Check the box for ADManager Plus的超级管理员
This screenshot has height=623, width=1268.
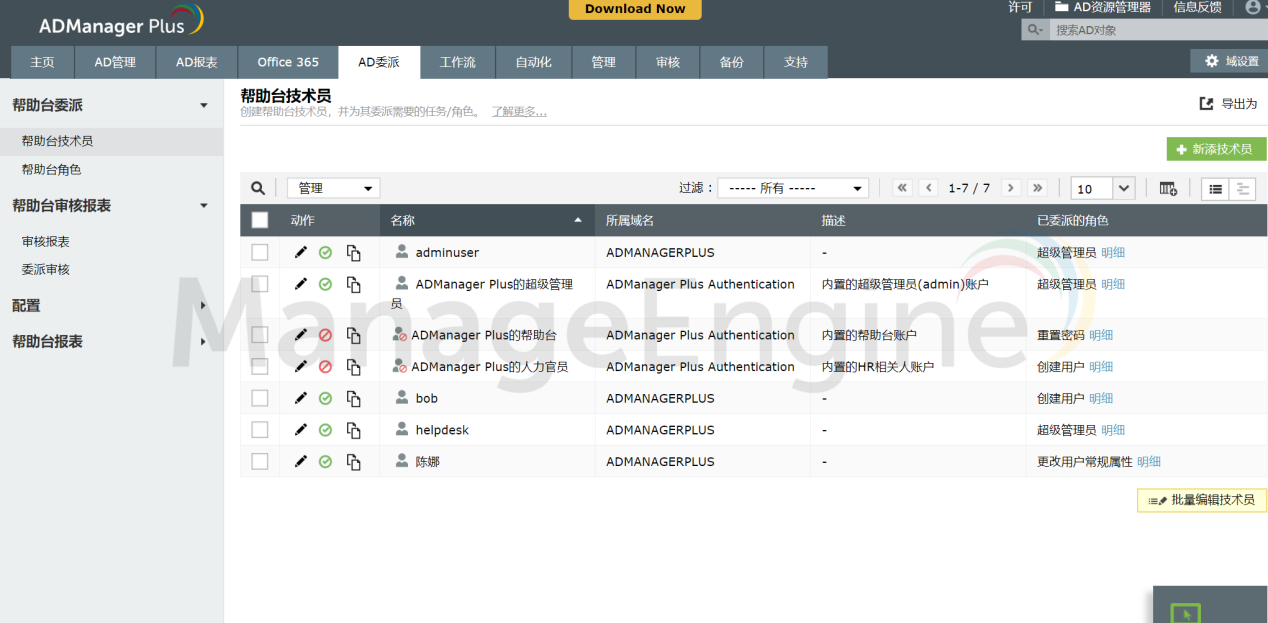(260, 284)
